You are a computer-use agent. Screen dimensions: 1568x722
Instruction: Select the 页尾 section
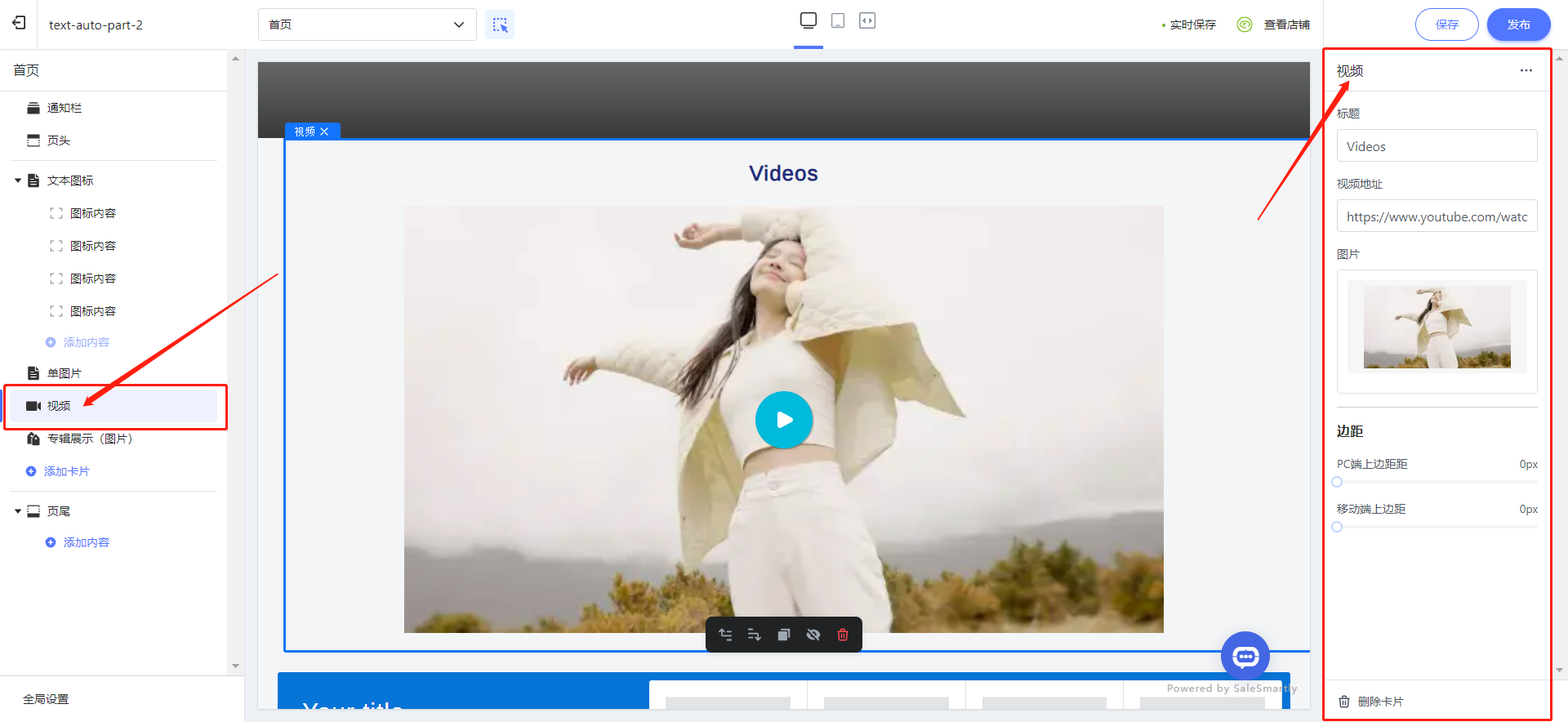[59, 511]
